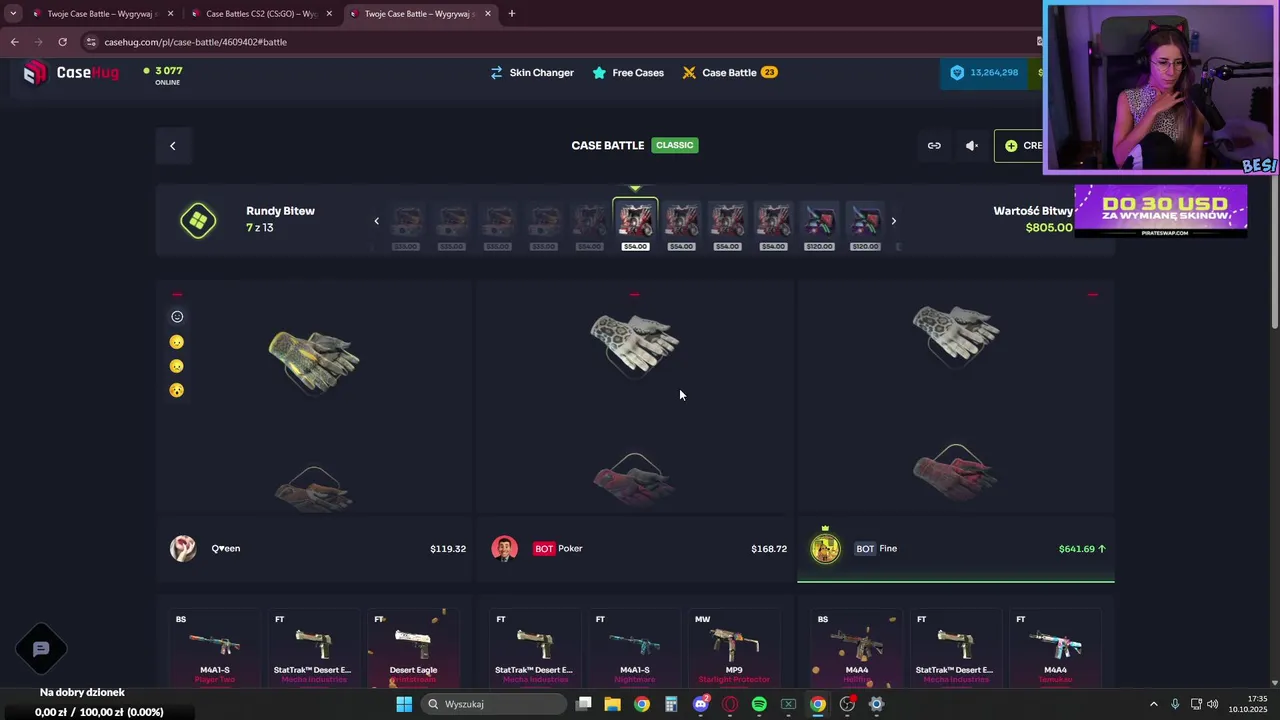Go back with the battle back arrow
This screenshot has height=720, width=1280.
point(172,146)
